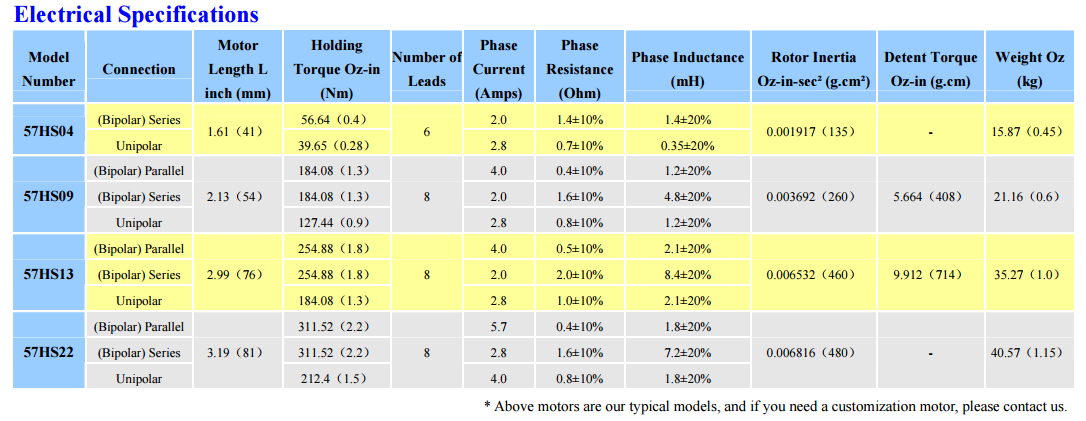1086x421 pixels.
Task: Click the 57HS22 model number cell
Action: coord(49,352)
